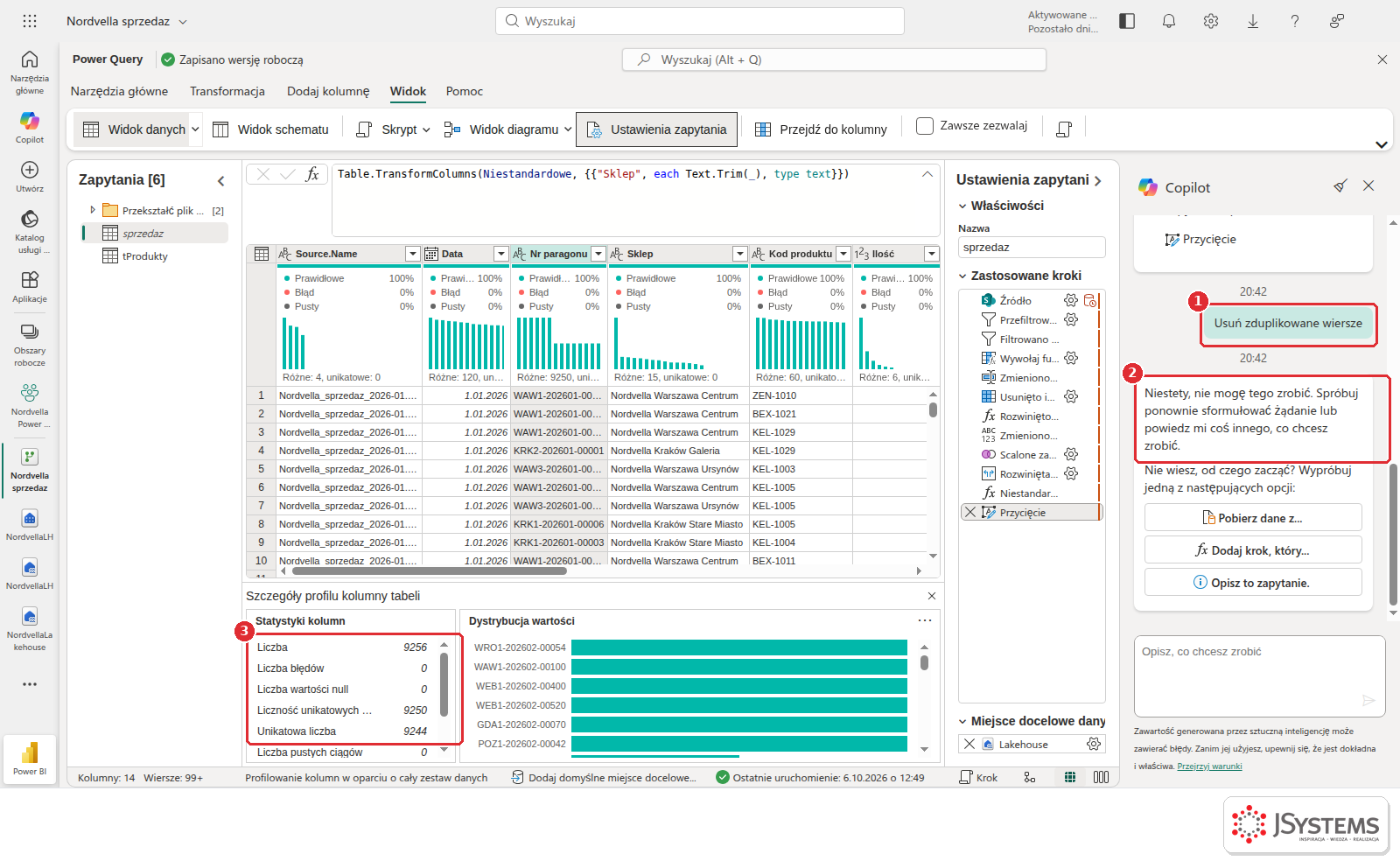This screenshot has height=861, width=1400.
Task: Open Katalog usługi in the sidebar
Action: click(x=30, y=231)
